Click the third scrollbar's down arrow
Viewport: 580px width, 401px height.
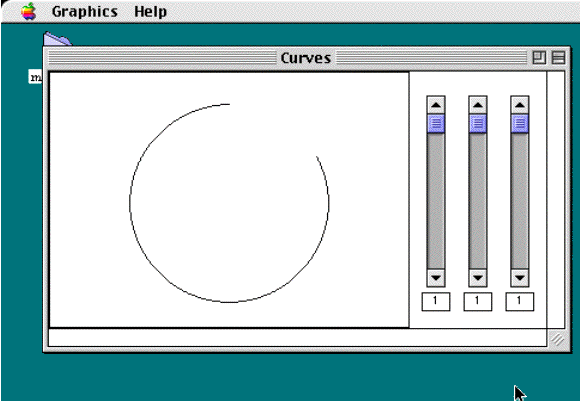tap(520, 277)
